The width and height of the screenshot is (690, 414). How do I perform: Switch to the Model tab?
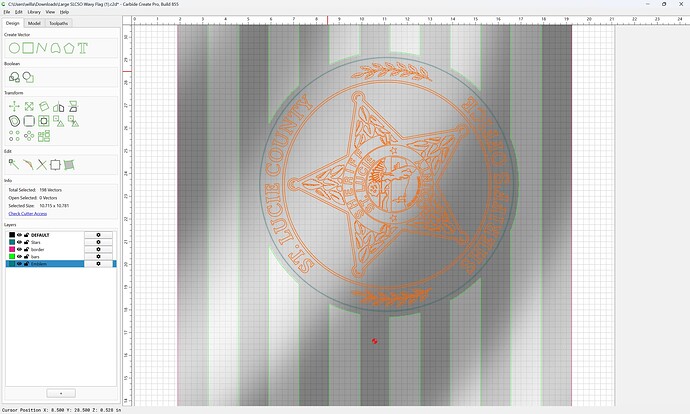(x=34, y=23)
